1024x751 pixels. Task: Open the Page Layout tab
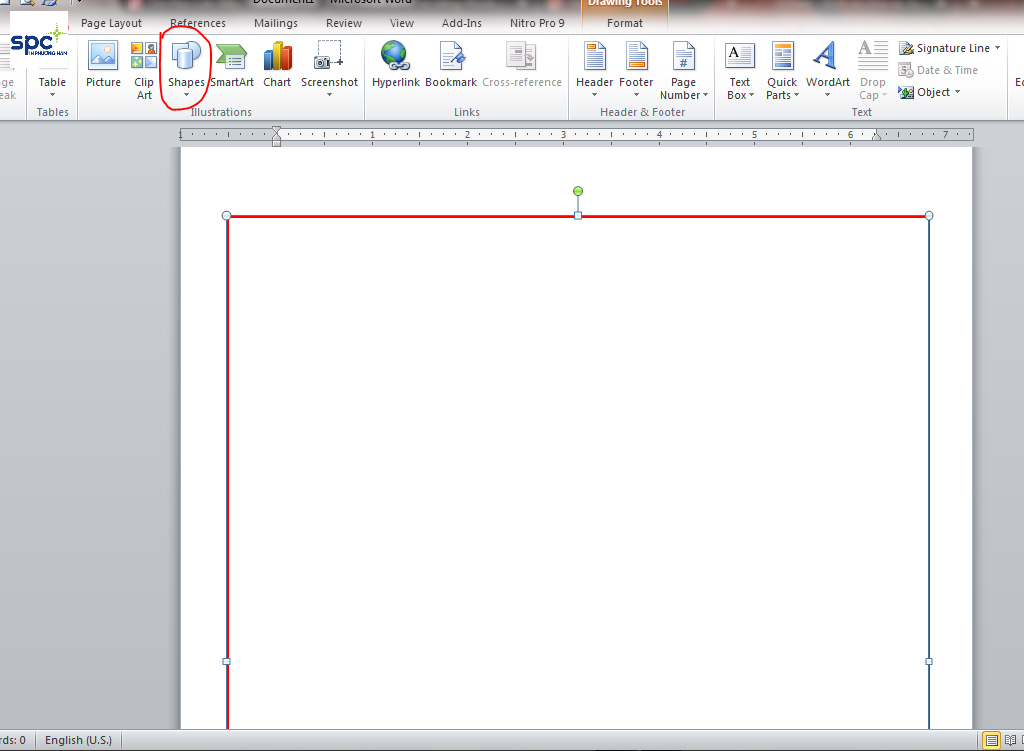[x=111, y=23]
